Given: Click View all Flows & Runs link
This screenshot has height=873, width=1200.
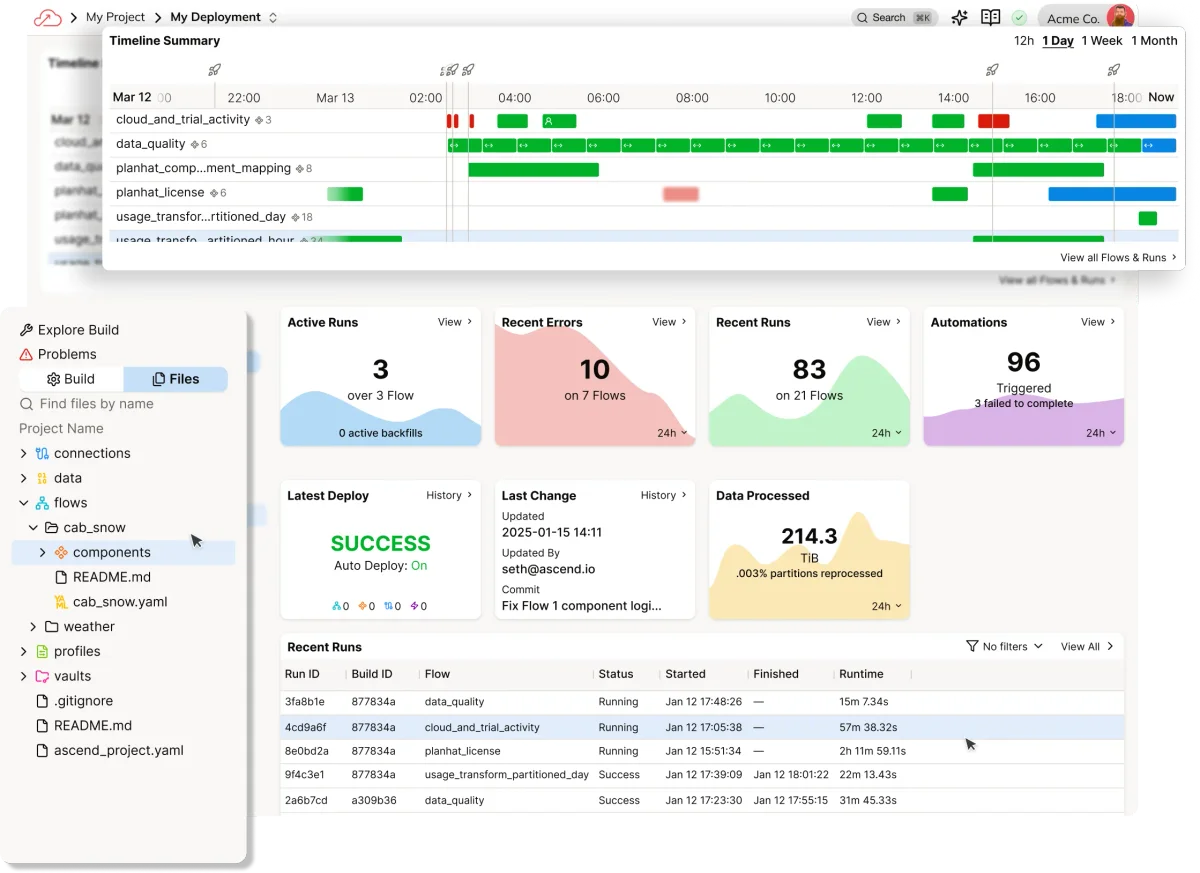Looking at the screenshot, I should pyautogui.click(x=1115, y=257).
